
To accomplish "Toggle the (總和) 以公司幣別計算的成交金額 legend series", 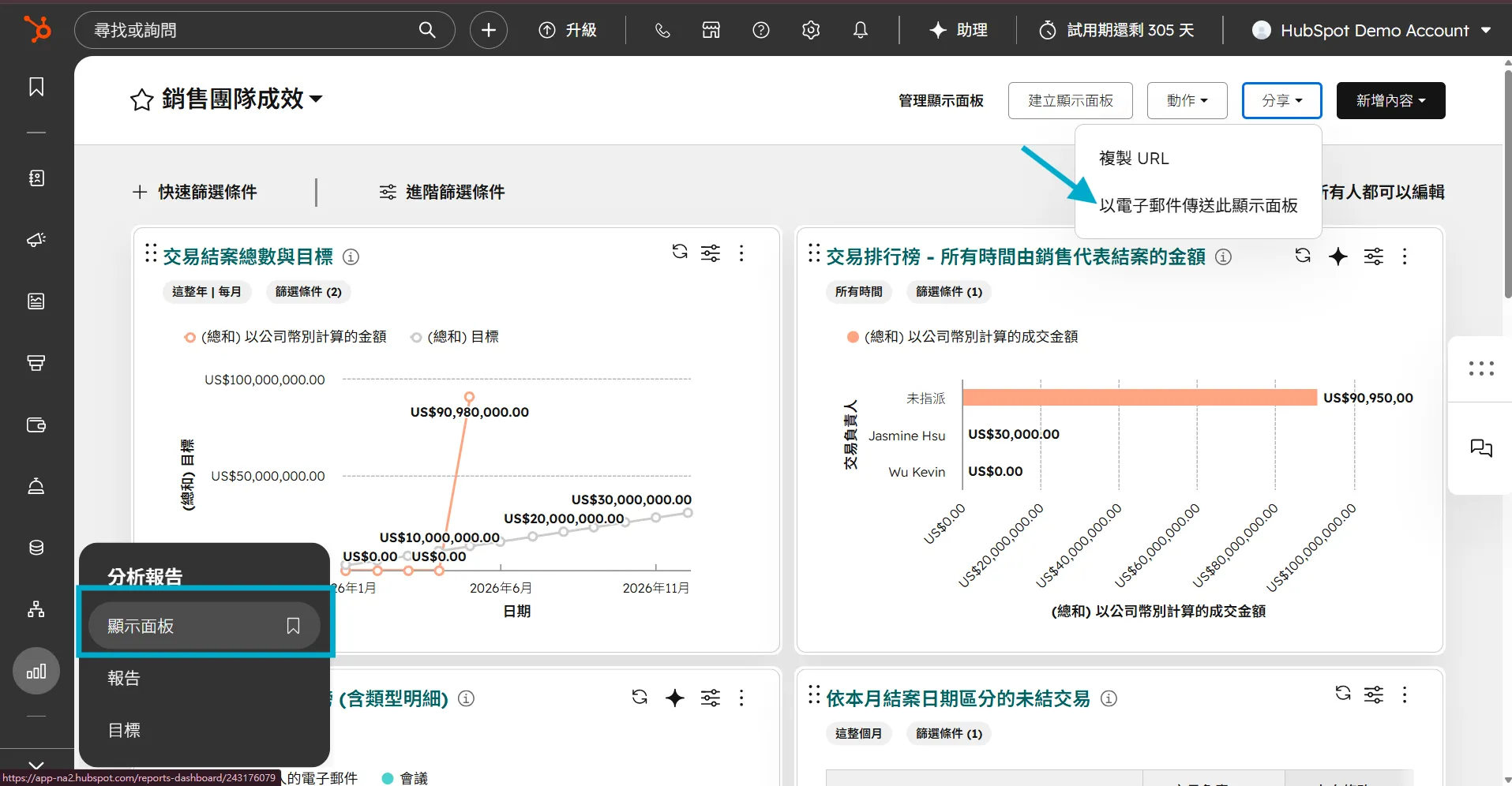I will (x=962, y=337).
